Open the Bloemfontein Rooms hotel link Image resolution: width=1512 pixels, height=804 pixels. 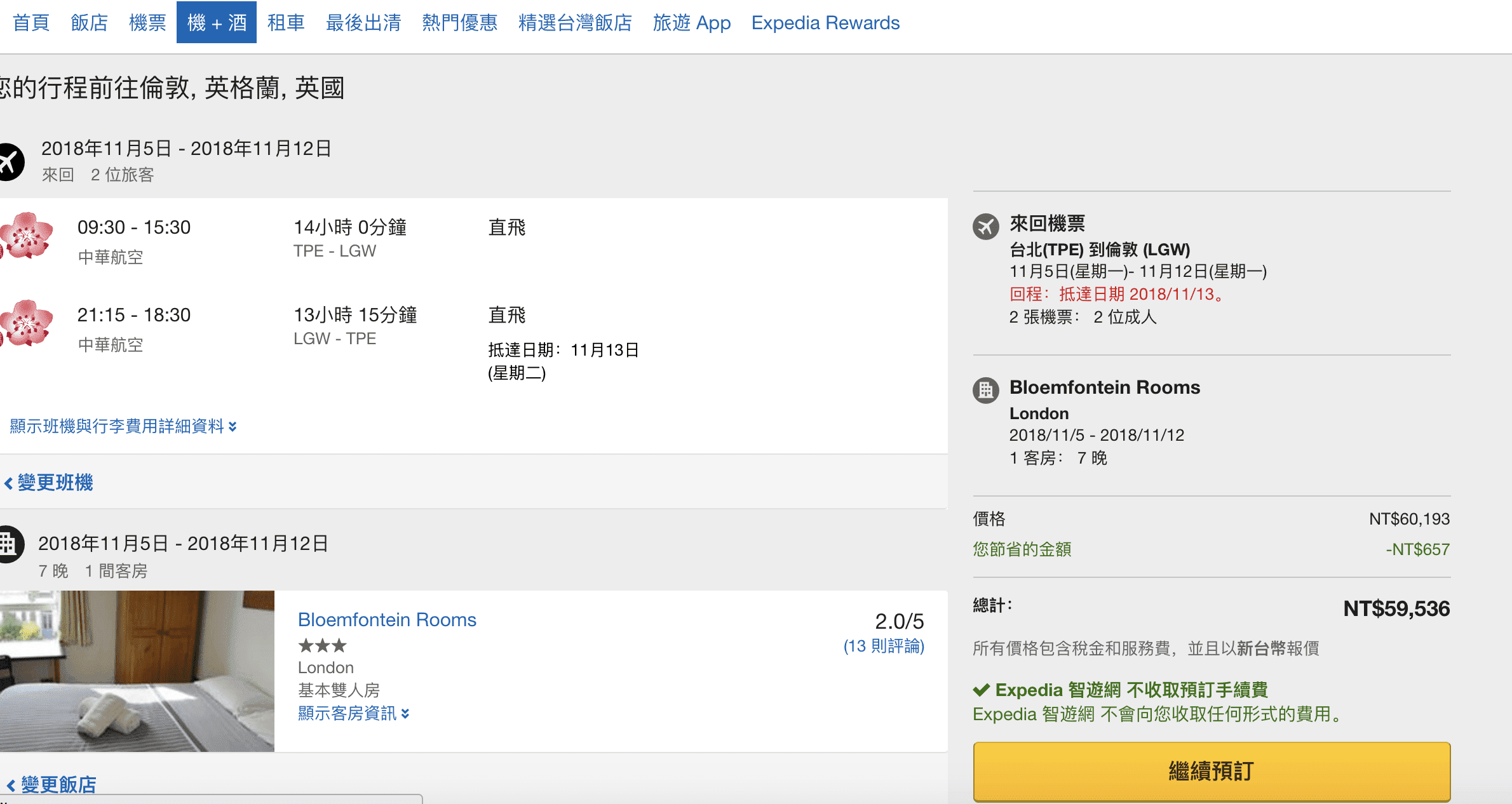coord(387,620)
